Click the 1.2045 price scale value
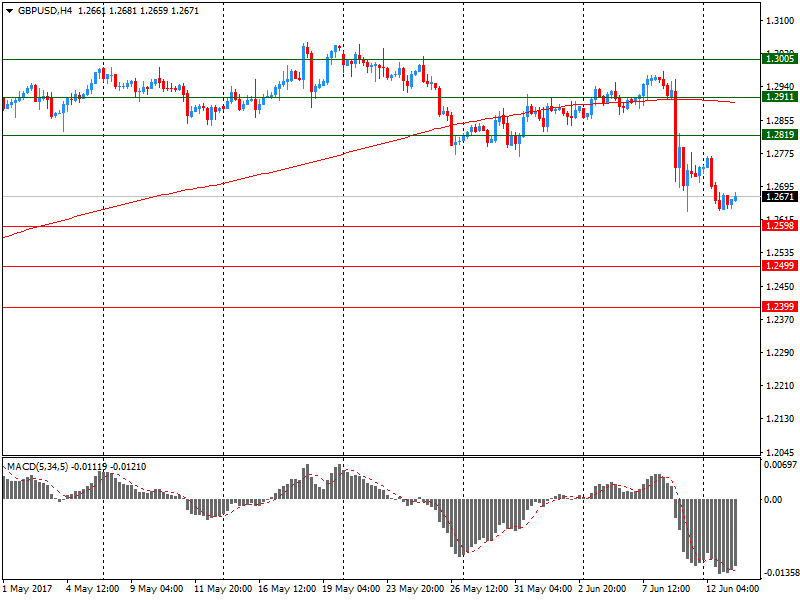800x600 pixels. pos(780,453)
